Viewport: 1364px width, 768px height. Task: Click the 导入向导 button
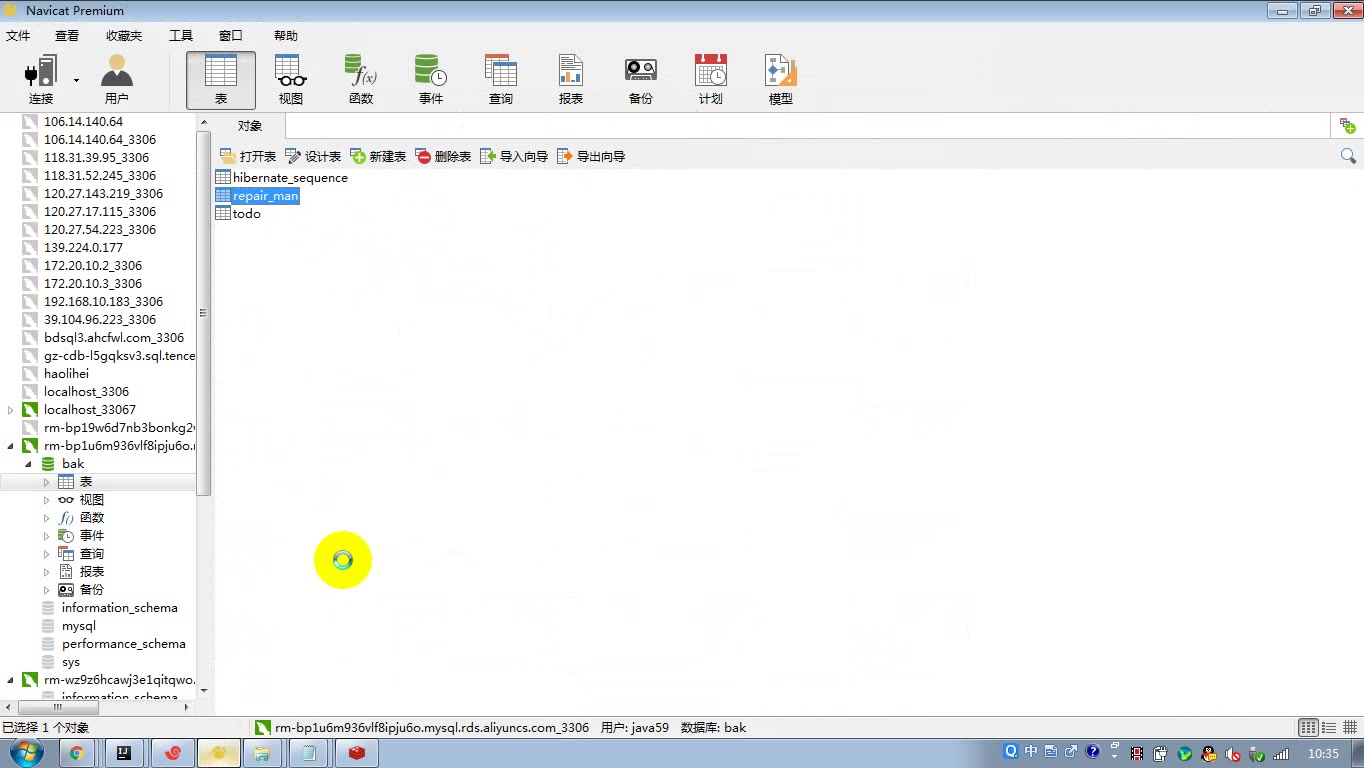pos(514,156)
